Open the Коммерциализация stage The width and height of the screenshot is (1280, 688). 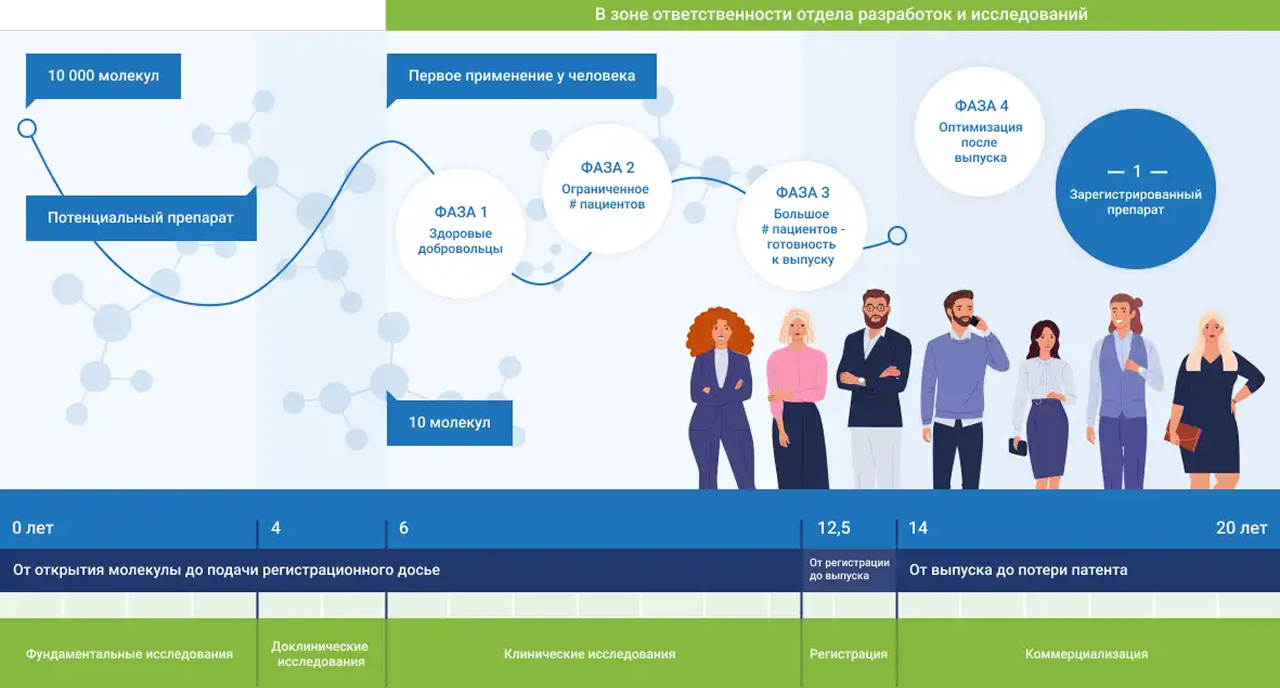pos(1086,654)
